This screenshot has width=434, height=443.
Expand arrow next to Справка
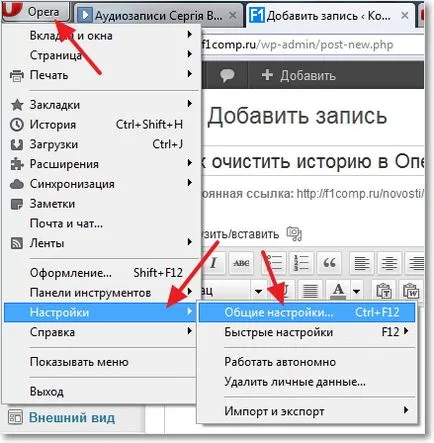tap(189, 331)
